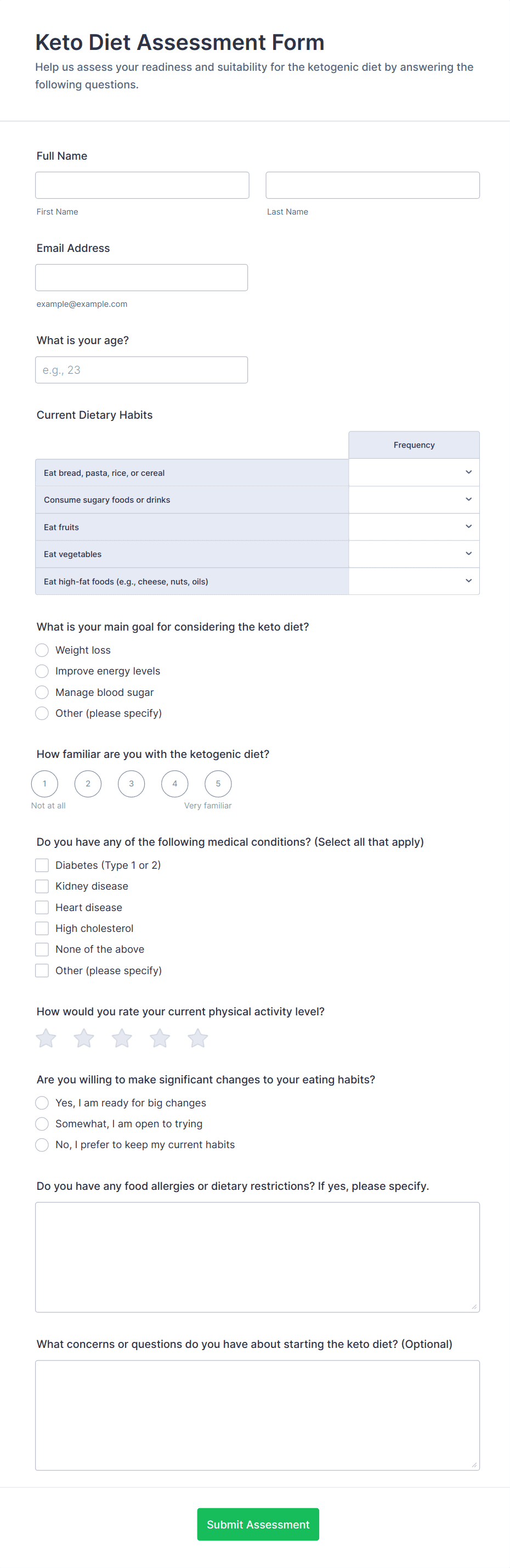This screenshot has width=510, height=1568.
Task: Focus the Email Address field
Action: tap(141, 278)
